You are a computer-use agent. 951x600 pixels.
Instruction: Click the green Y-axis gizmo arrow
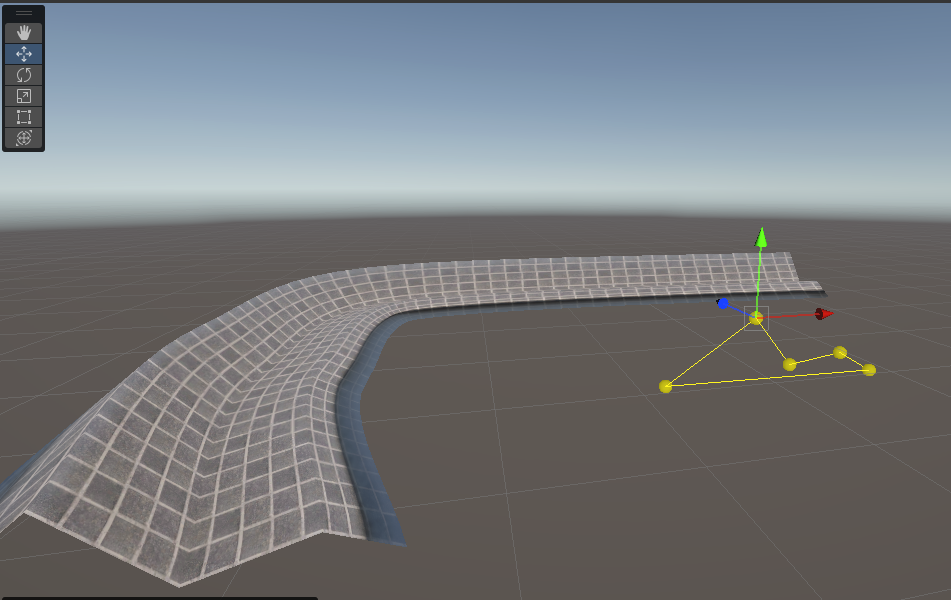coord(761,238)
